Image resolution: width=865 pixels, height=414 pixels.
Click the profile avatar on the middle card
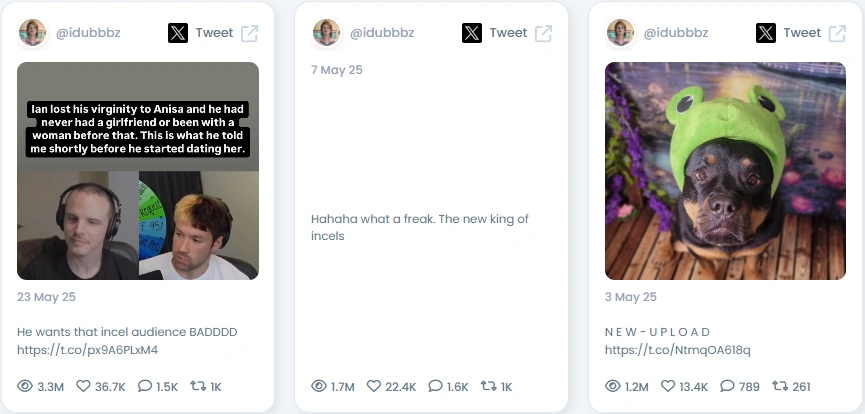[x=326, y=33]
